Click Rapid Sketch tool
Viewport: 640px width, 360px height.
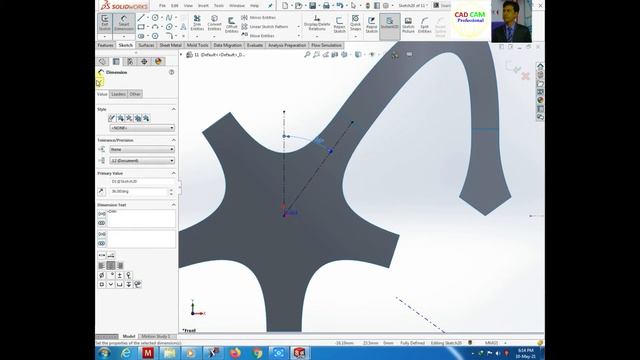coord(371,24)
